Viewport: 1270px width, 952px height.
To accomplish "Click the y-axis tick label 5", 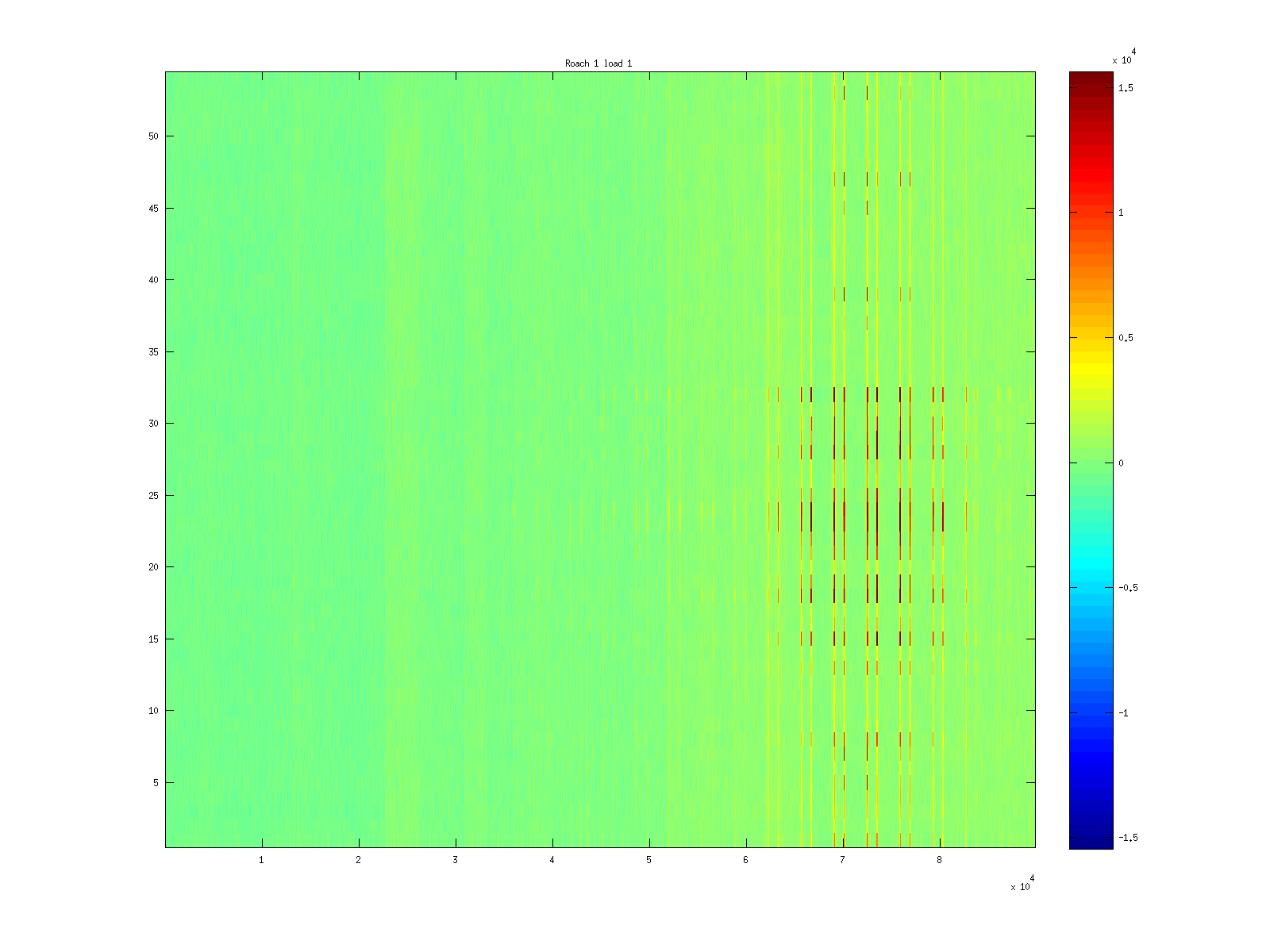I will (156, 783).
